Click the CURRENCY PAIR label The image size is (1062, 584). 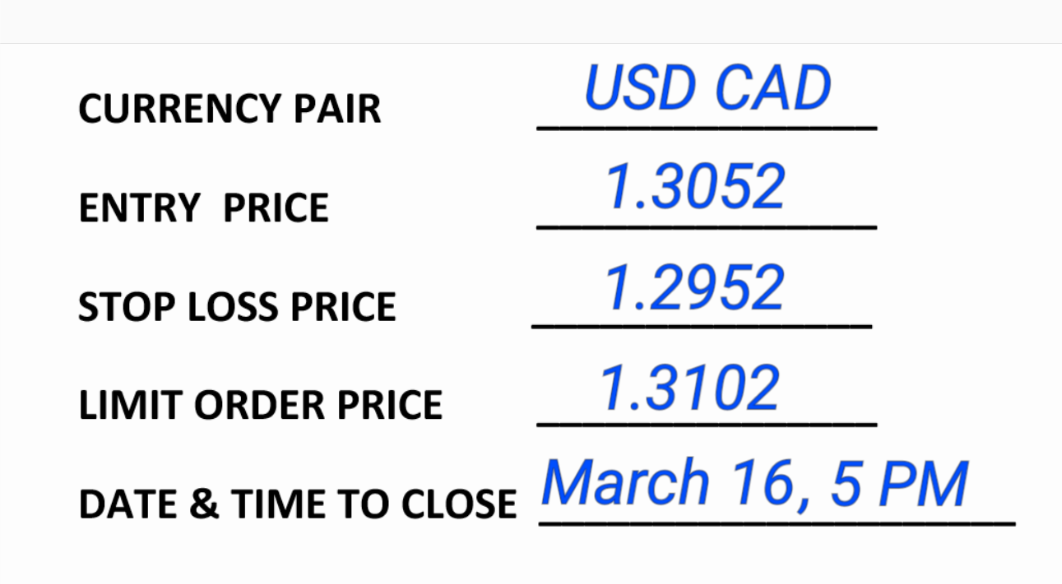click(x=229, y=109)
